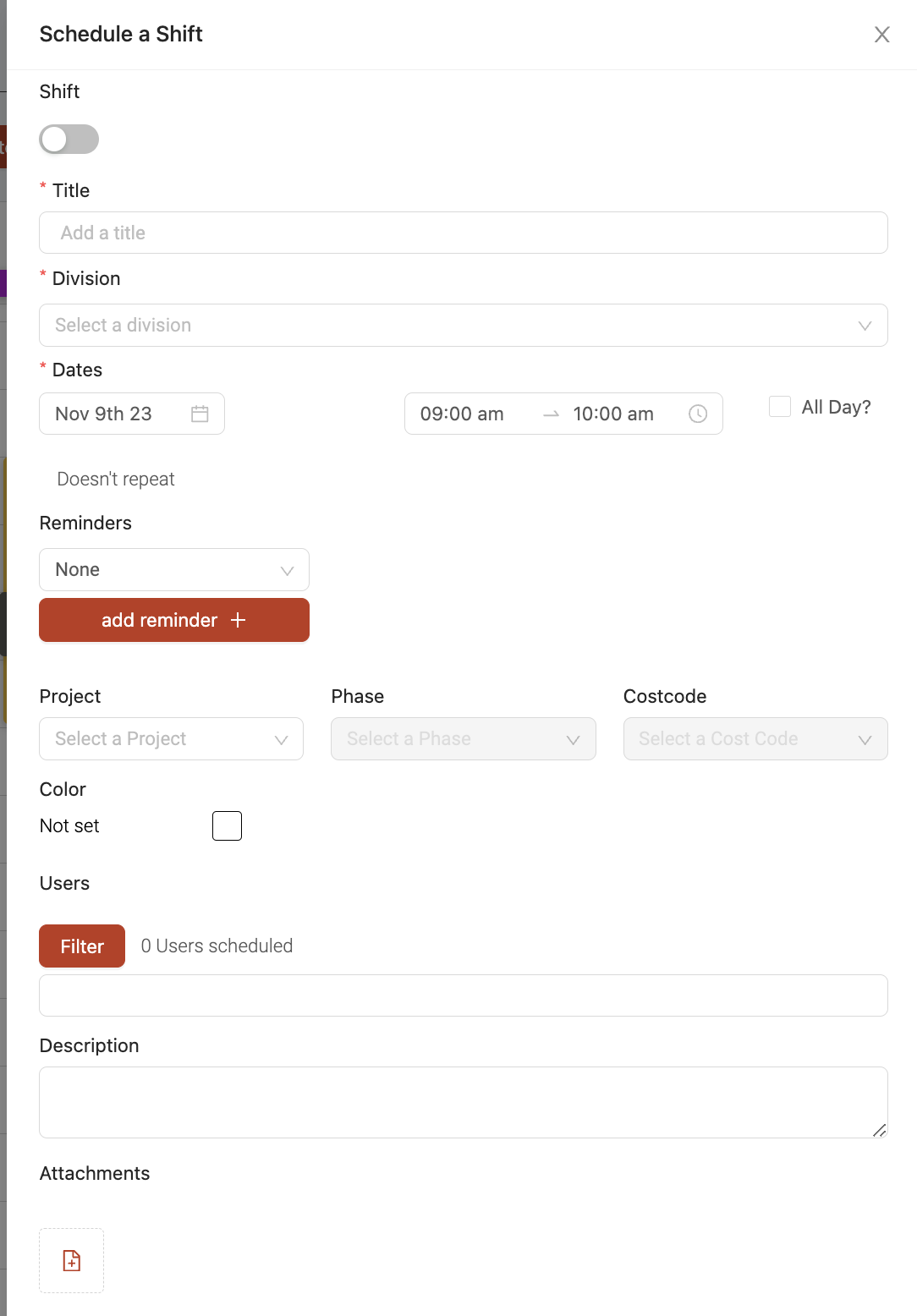Click the plus icon on add reminder
Image resolution: width=917 pixels, height=1316 pixels.
point(238,620)
